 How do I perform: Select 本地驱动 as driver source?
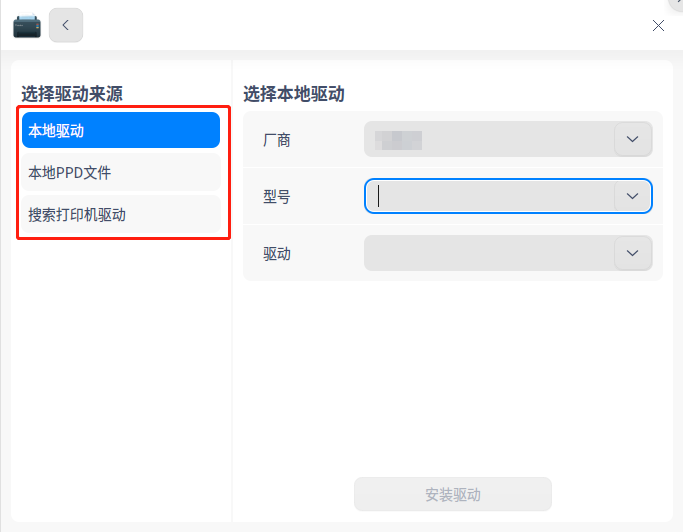coord(120,130)
